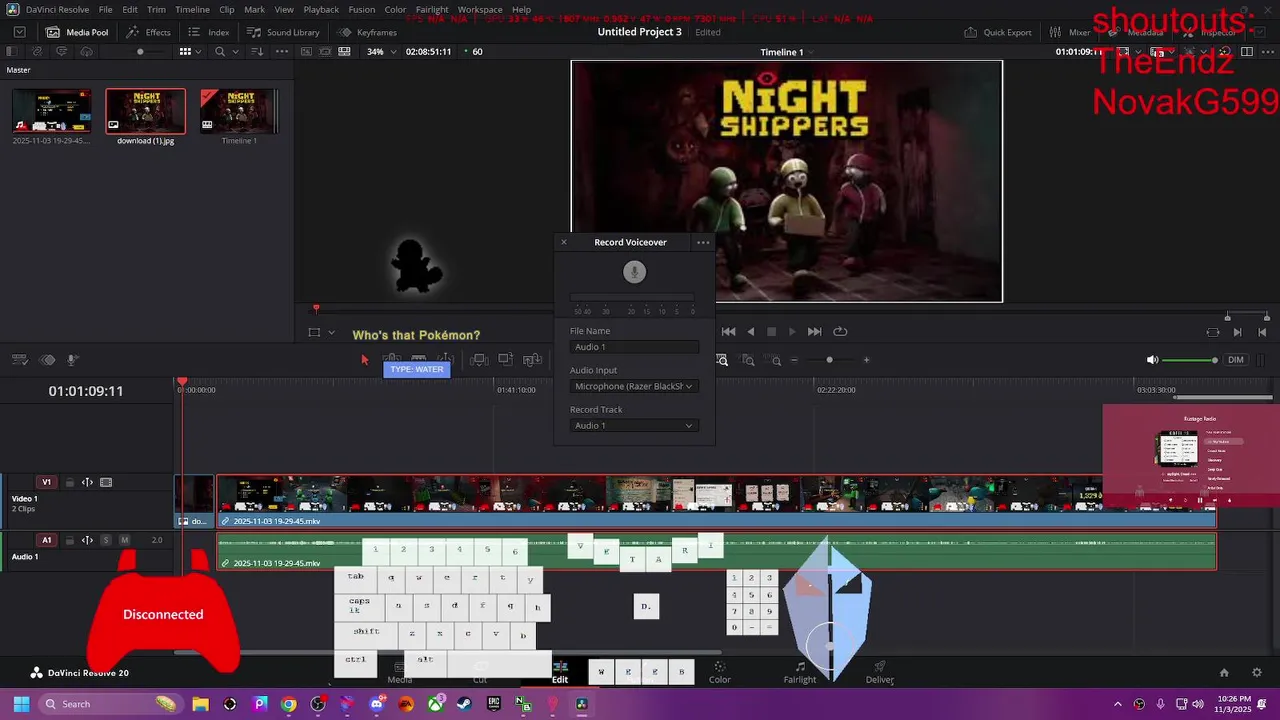Open the viewer transform overlay dropdown arrow

[x=331, y=332]
